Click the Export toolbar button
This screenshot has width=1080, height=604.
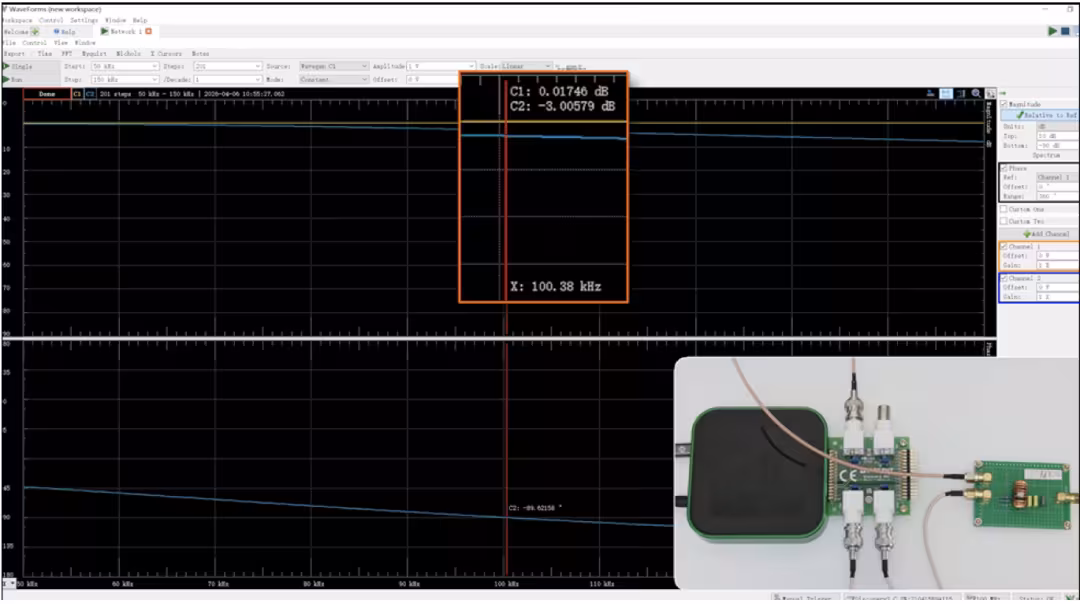point(14,54)
